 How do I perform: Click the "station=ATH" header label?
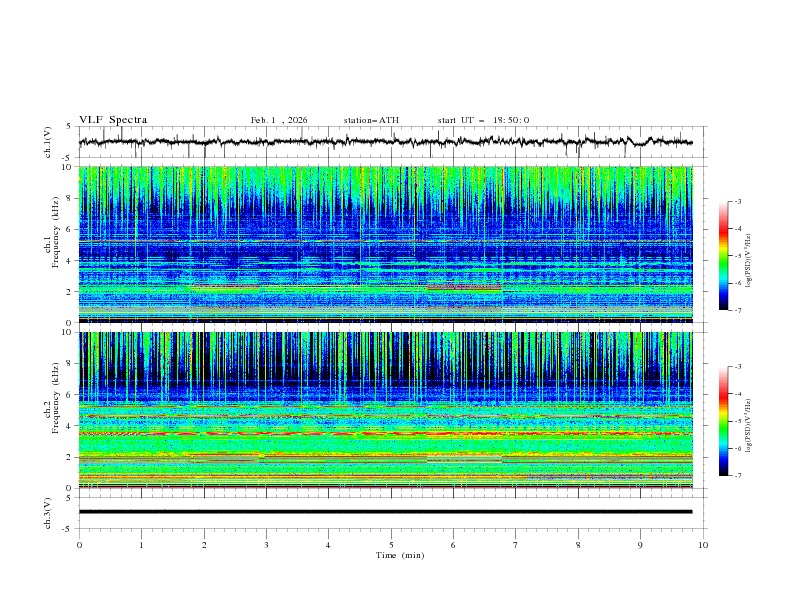(x=371, y=120)
